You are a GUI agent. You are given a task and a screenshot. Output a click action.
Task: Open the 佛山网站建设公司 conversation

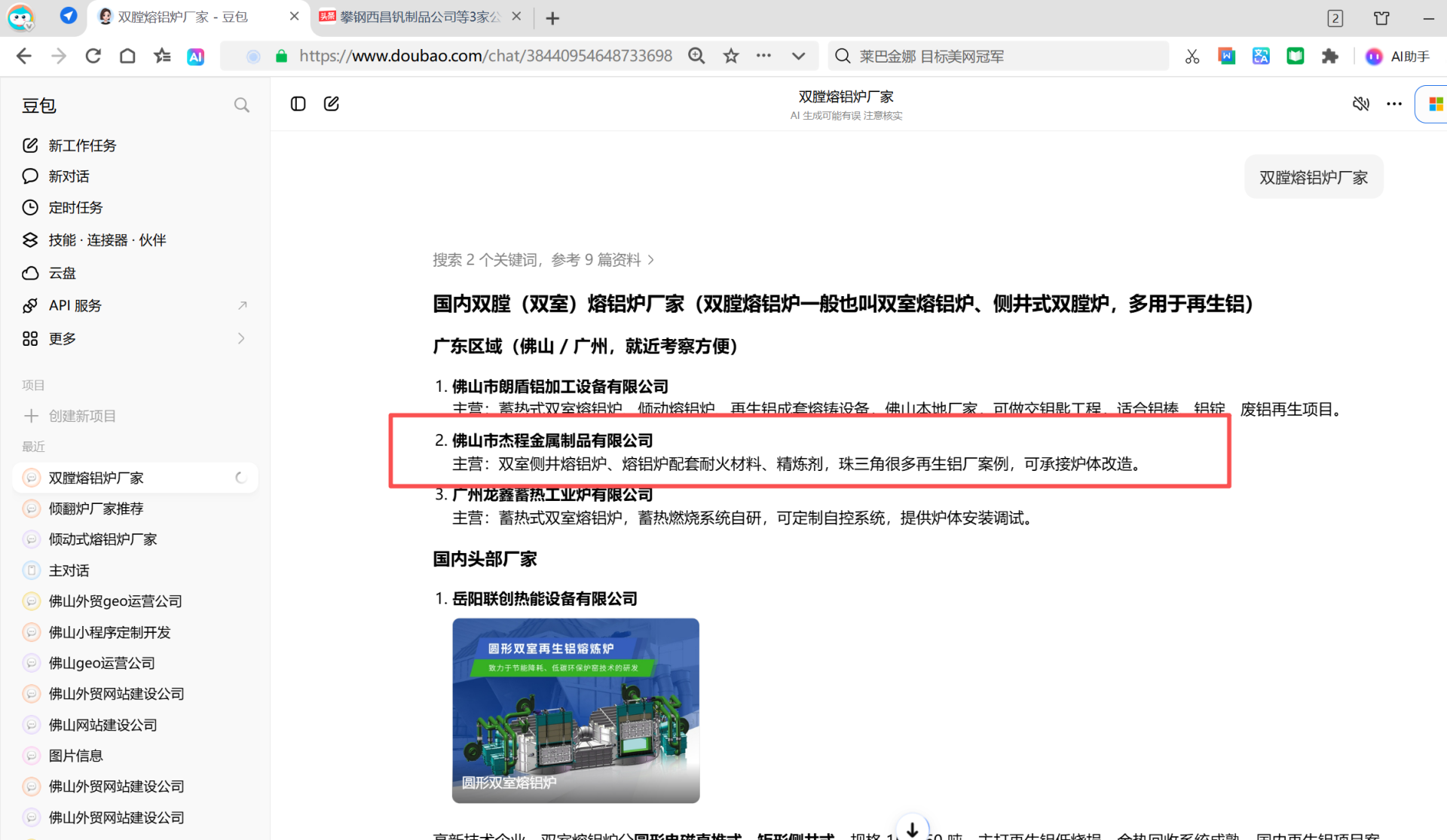pos(136,725)
